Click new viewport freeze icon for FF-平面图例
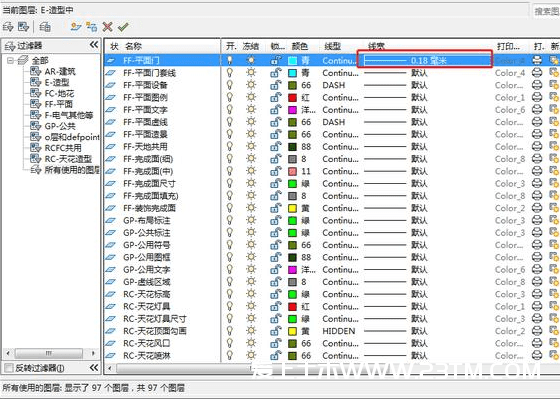 554,98
